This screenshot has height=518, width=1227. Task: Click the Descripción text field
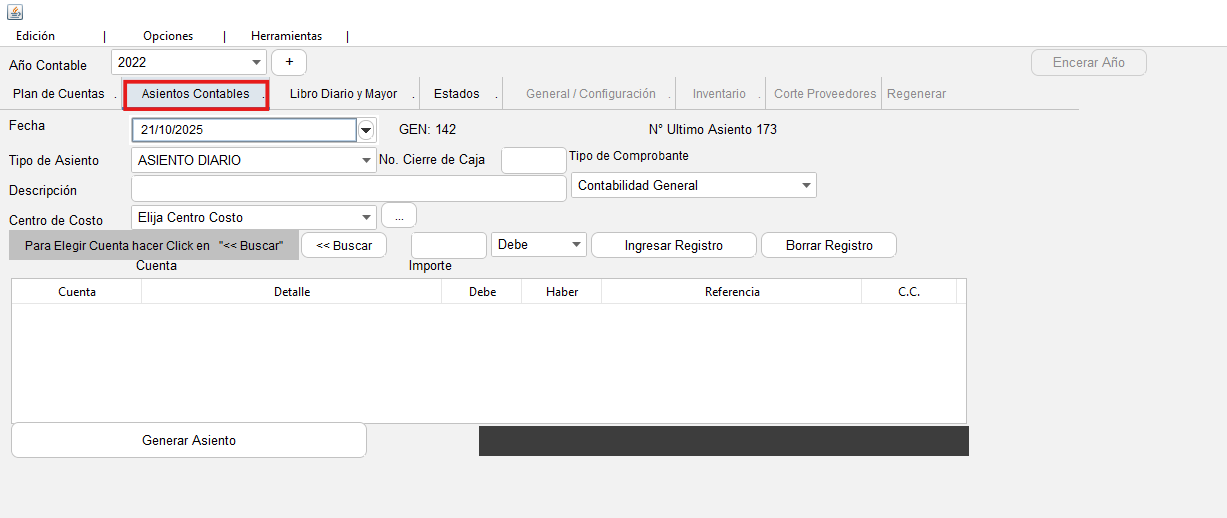348,189
